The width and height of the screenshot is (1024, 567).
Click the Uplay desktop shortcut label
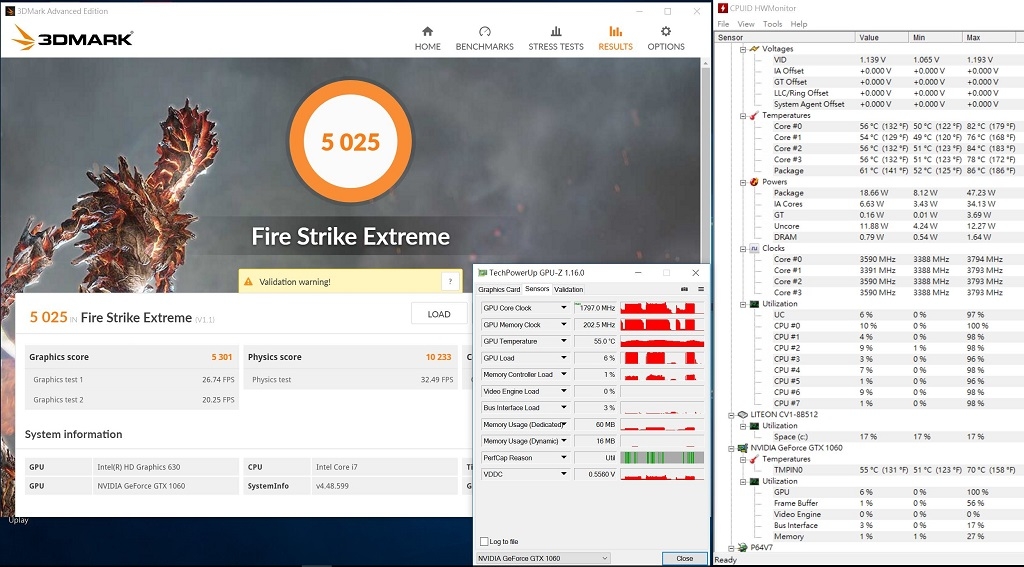click(x=18, y=520)
